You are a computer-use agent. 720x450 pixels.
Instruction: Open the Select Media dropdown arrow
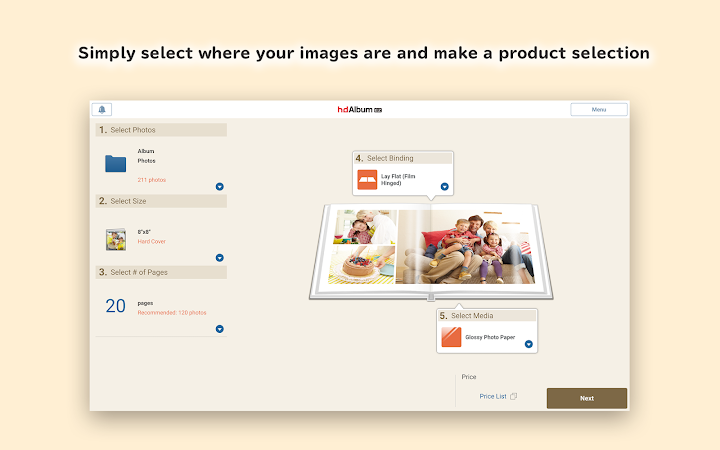coord(529,344)
